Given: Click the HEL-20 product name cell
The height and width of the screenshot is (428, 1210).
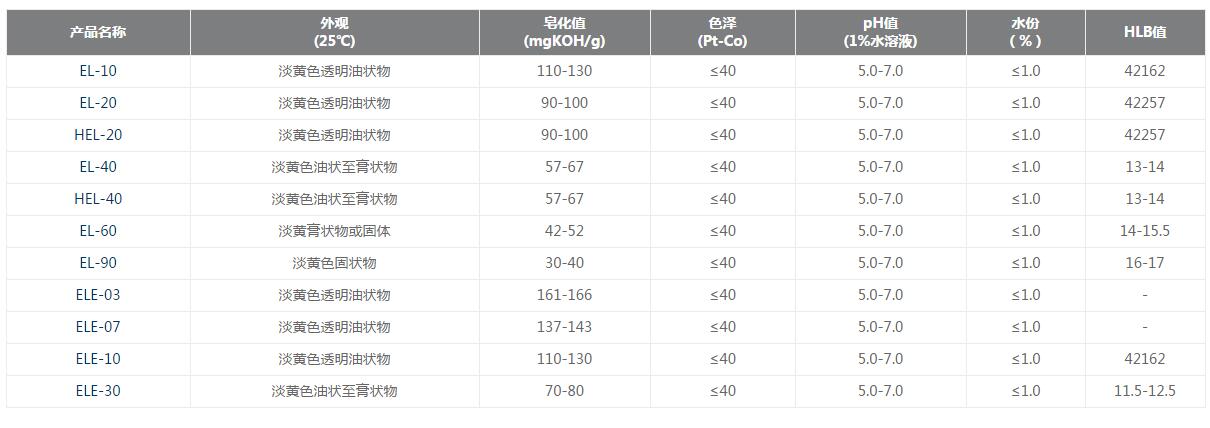Looking at the screenshot, I should (x=98, y=135).
